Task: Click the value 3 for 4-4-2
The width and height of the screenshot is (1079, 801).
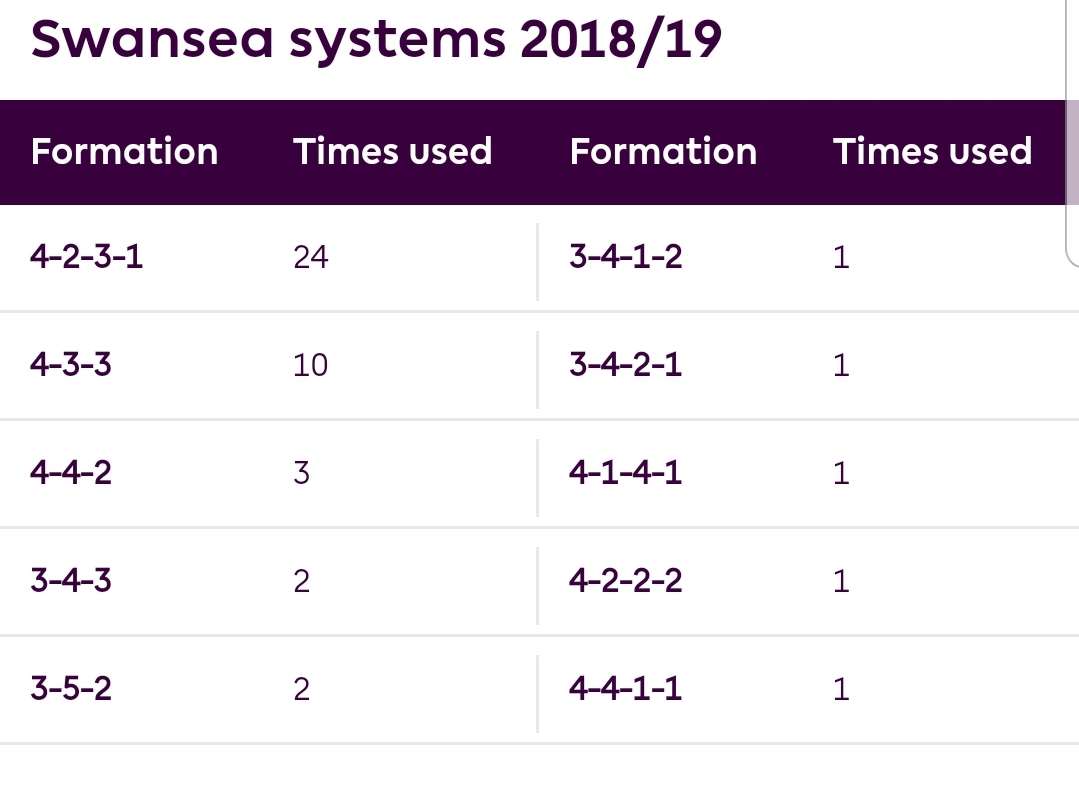Action: pos(301,473)
